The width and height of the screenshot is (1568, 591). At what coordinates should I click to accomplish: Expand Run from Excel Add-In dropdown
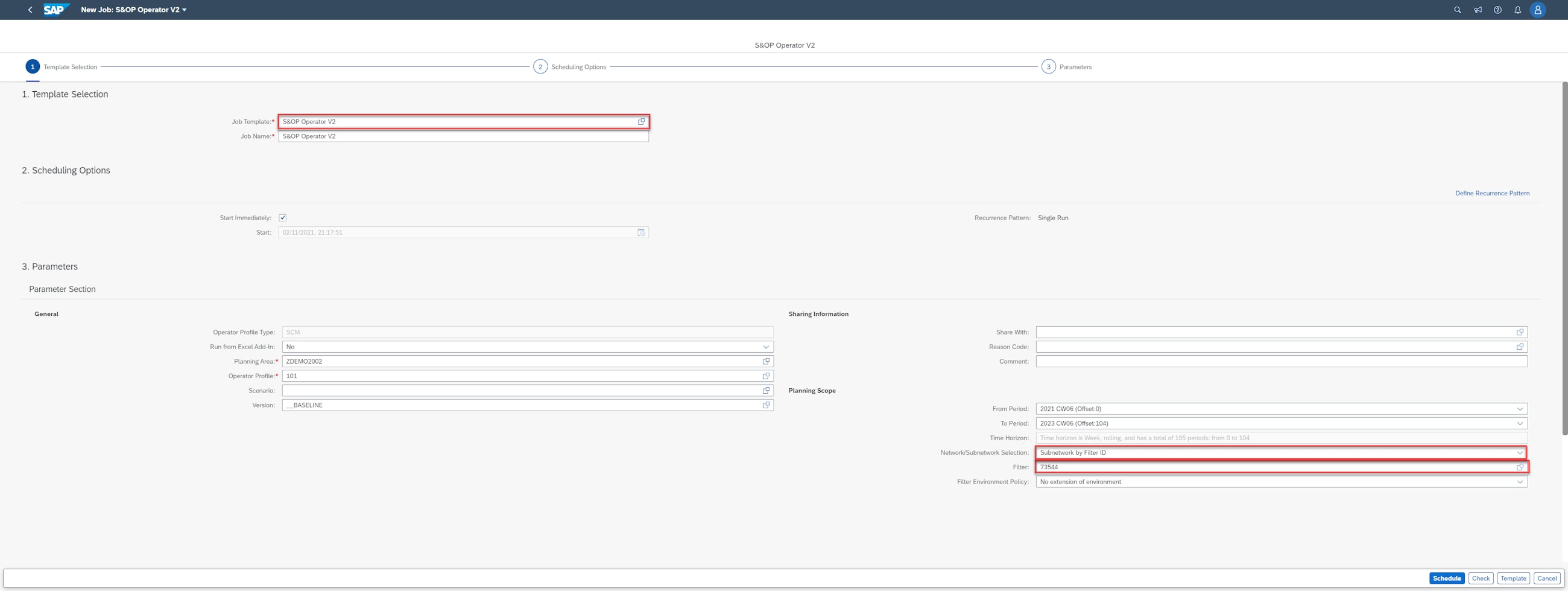(766, 347)
